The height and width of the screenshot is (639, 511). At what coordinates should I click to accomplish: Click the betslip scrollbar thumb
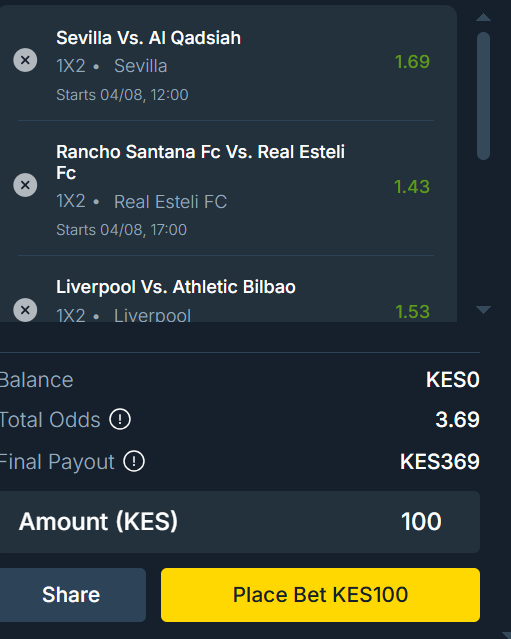coord(483,96)
